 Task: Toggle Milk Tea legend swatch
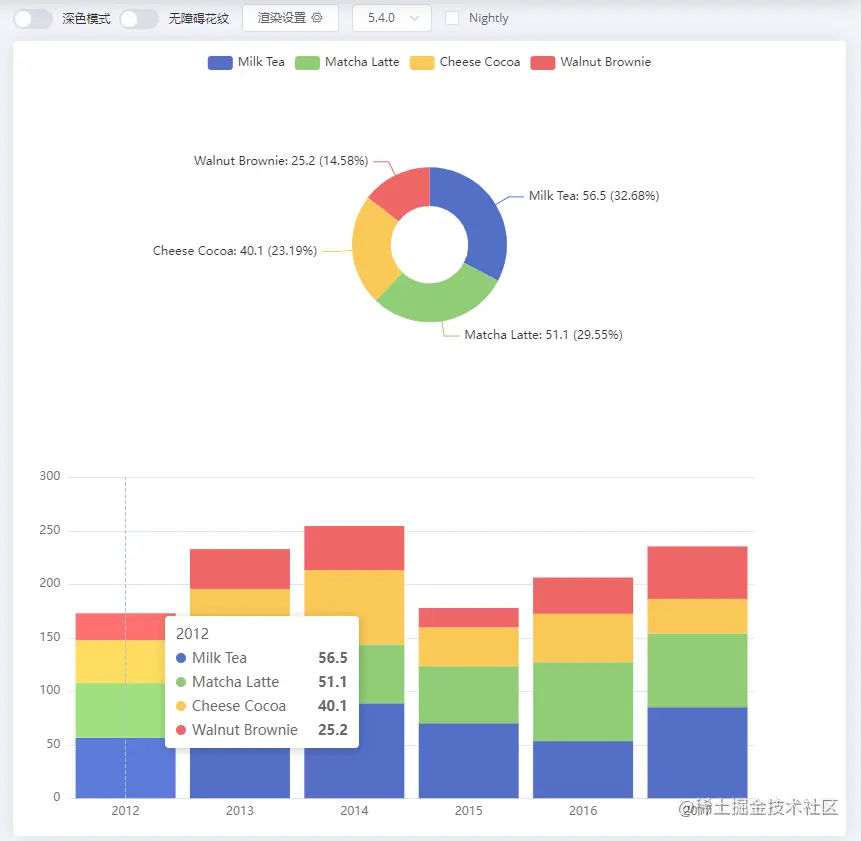coord(220,63)
